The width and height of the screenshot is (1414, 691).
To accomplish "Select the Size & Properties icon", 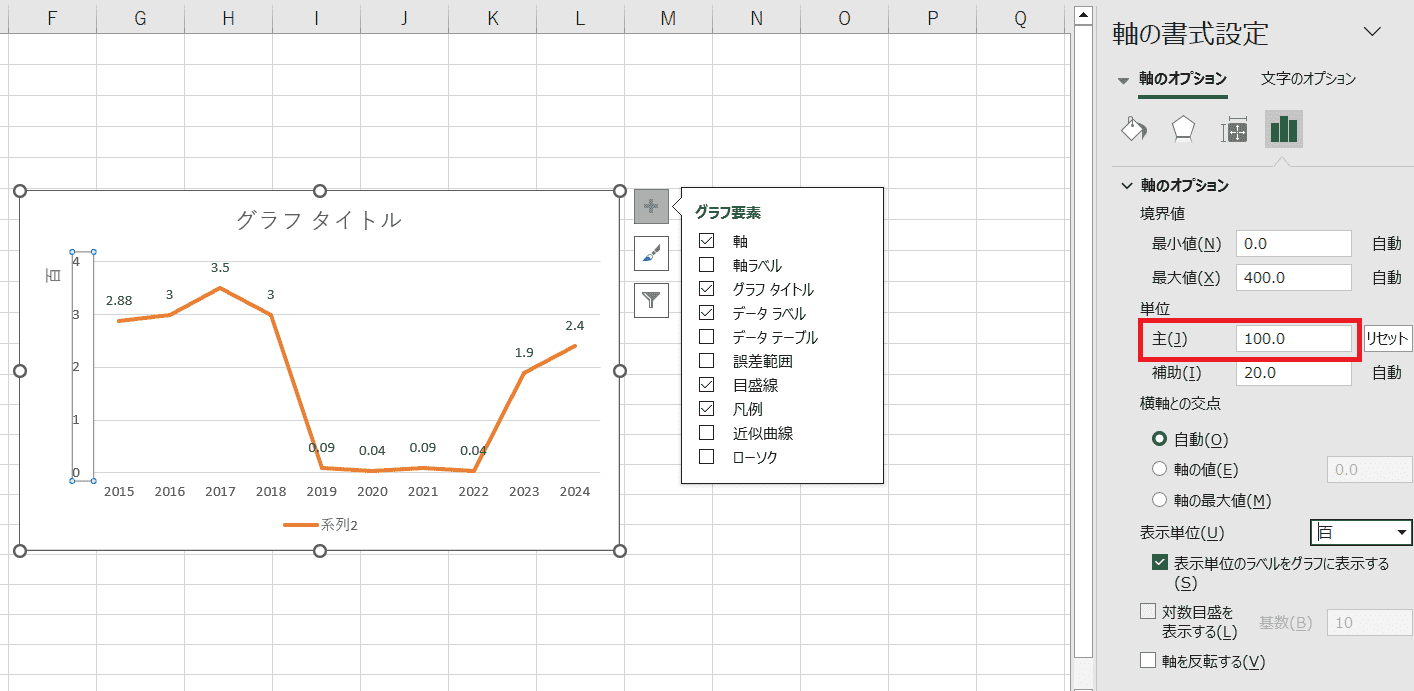I will [1234, 129].
